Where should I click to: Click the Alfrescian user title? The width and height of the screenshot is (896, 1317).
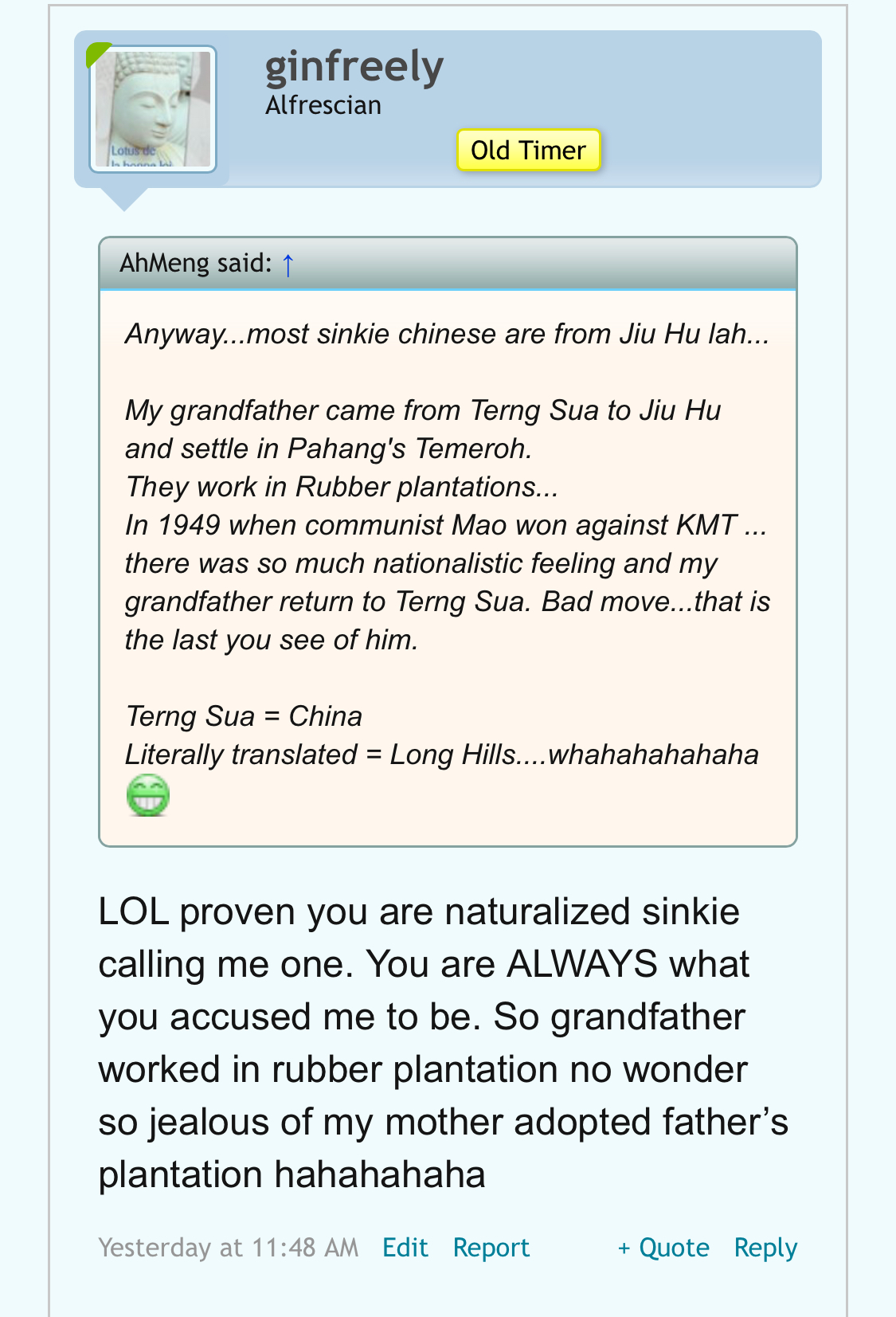coord(323,105)
